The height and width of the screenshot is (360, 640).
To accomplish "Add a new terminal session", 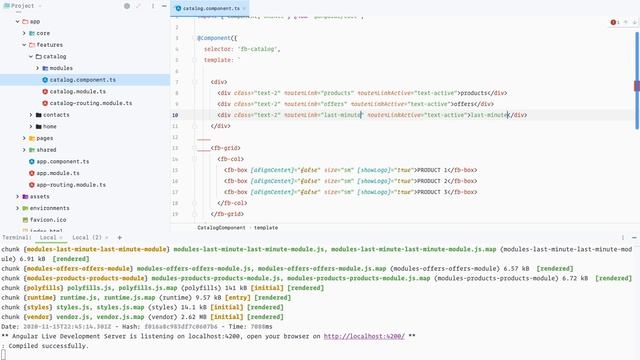I will pos(120,238).
